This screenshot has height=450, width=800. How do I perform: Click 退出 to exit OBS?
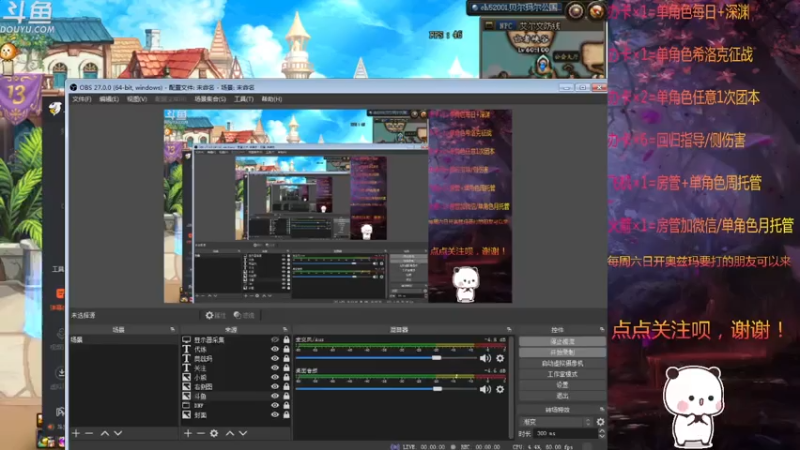(x=562, y=396)
